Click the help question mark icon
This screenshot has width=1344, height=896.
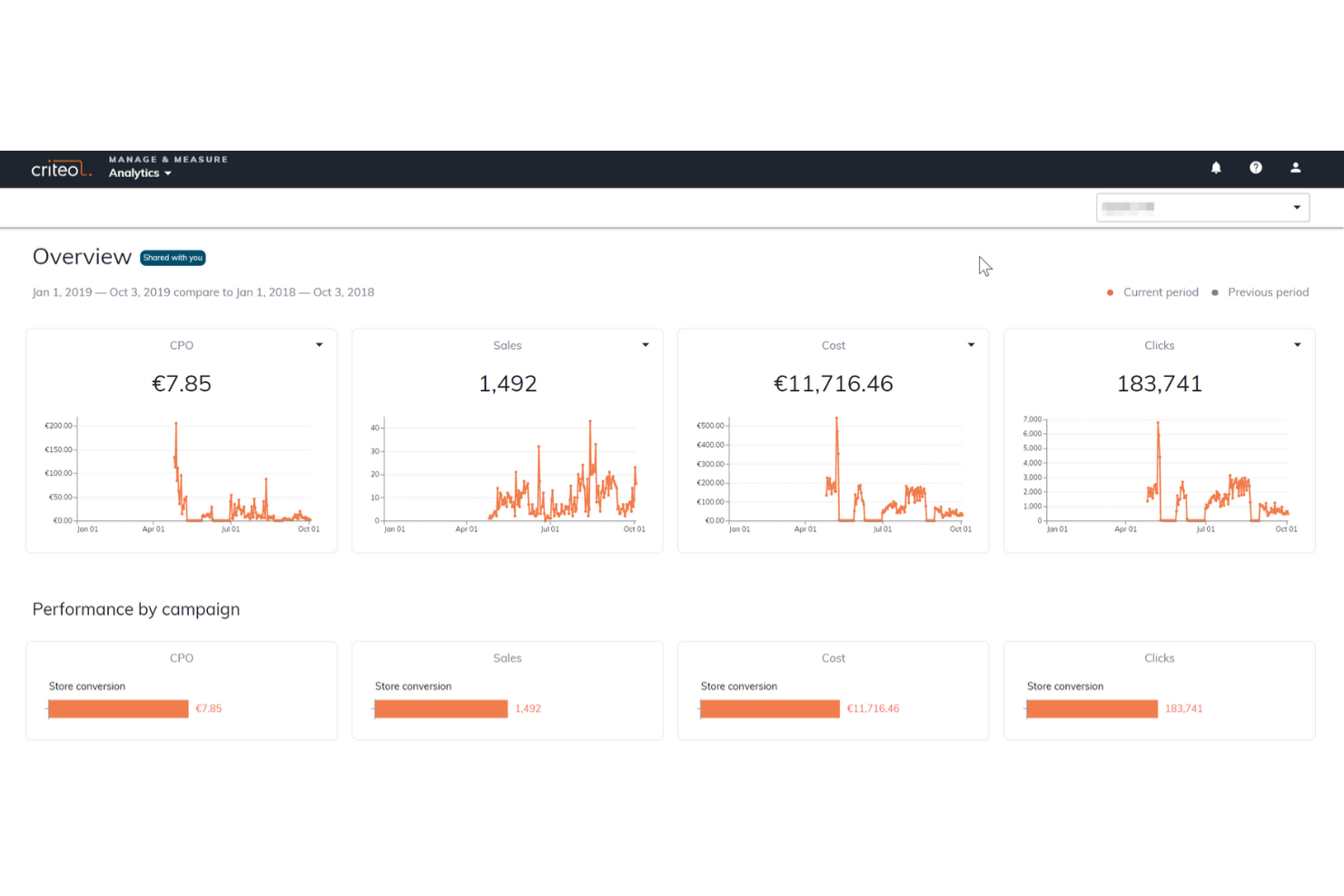[1256, 168]
